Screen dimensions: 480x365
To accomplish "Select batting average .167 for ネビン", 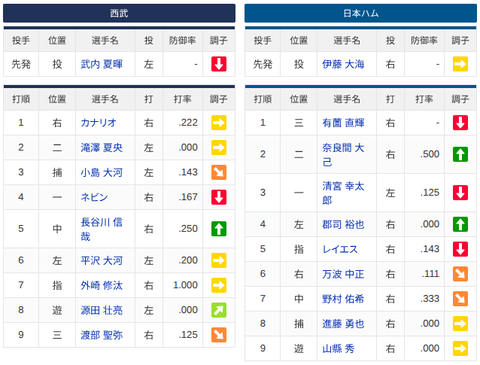I will [x=188, y=197].
